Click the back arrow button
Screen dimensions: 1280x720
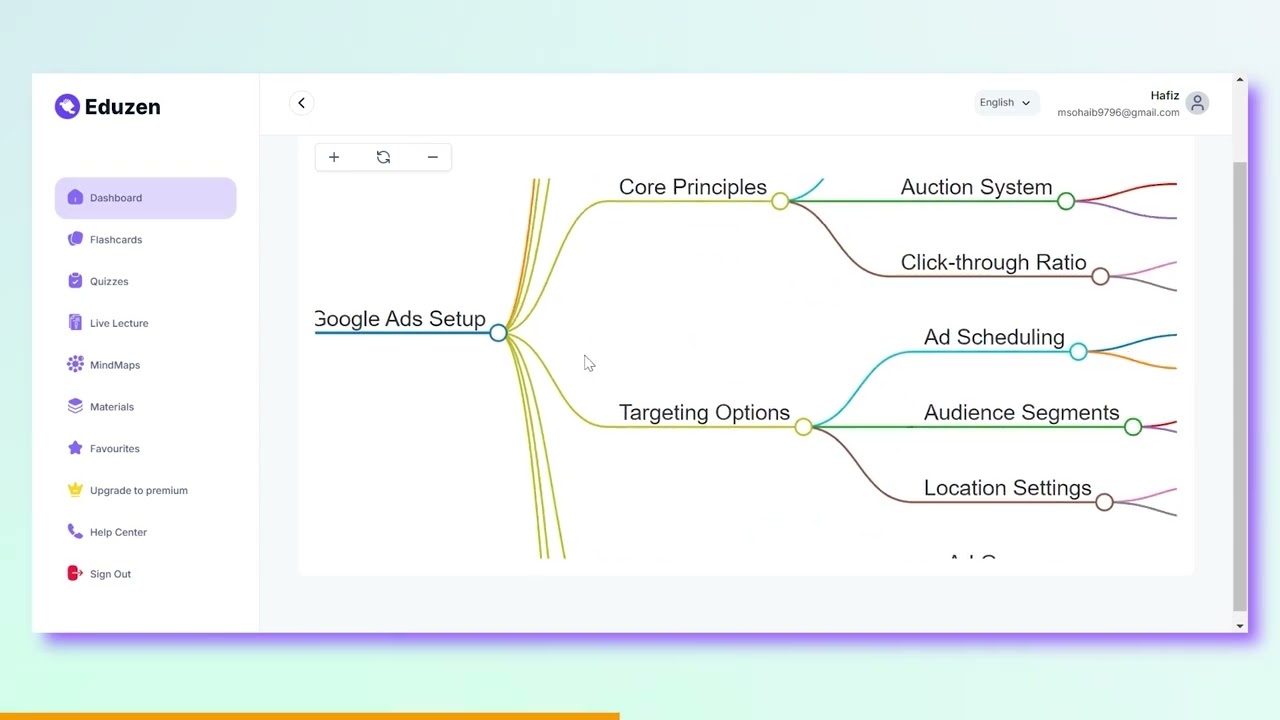pos(301,103)
